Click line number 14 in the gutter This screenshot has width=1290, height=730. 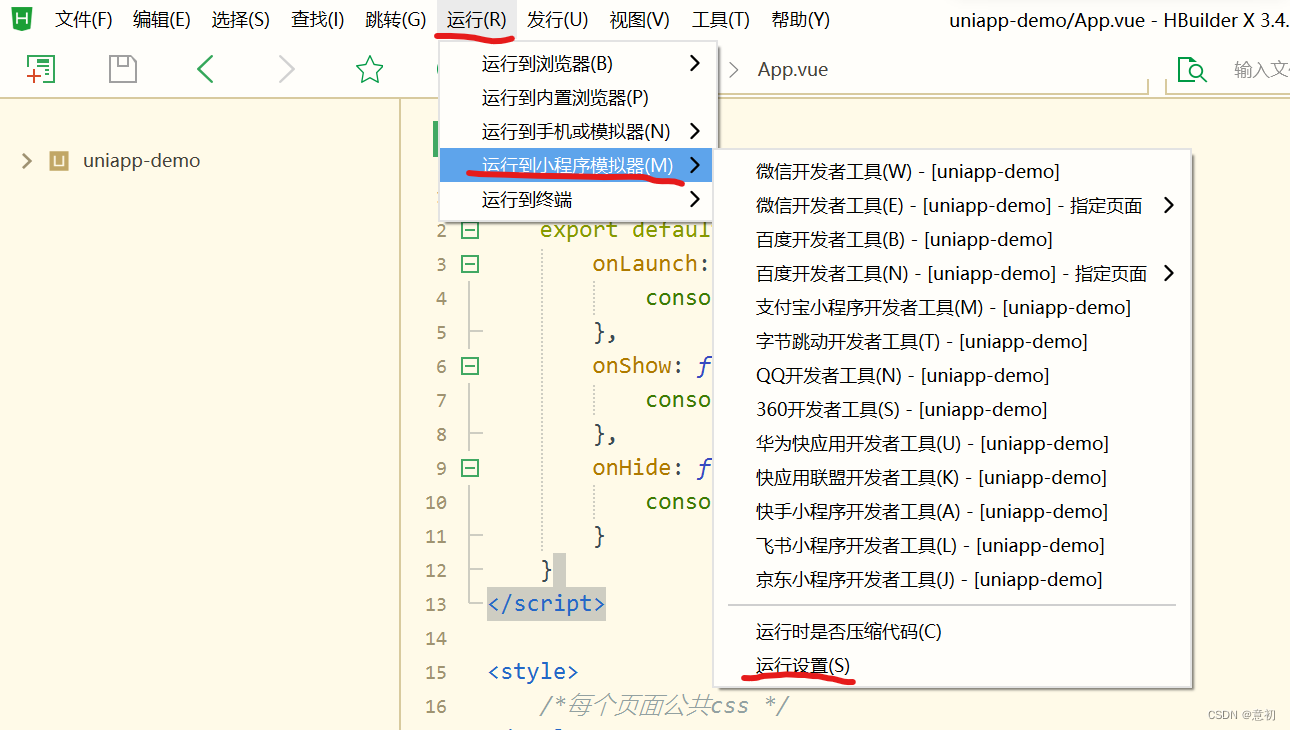point(435,638)
